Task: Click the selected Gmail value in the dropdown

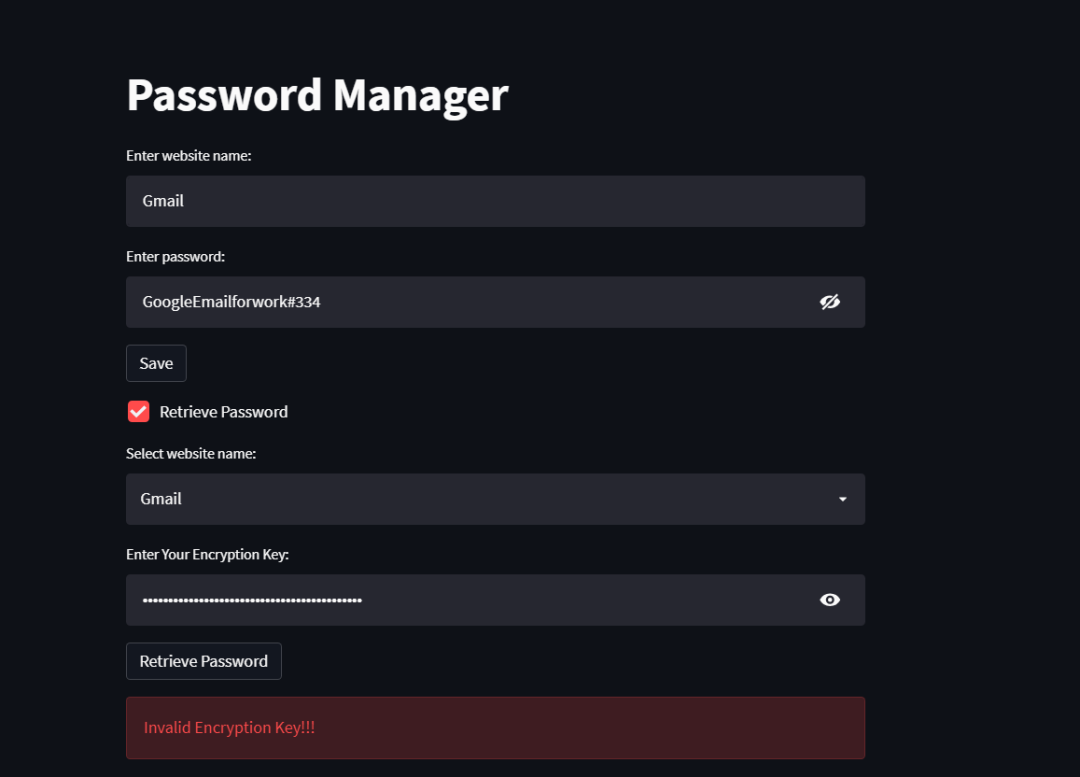Action: tap(161, 499)
